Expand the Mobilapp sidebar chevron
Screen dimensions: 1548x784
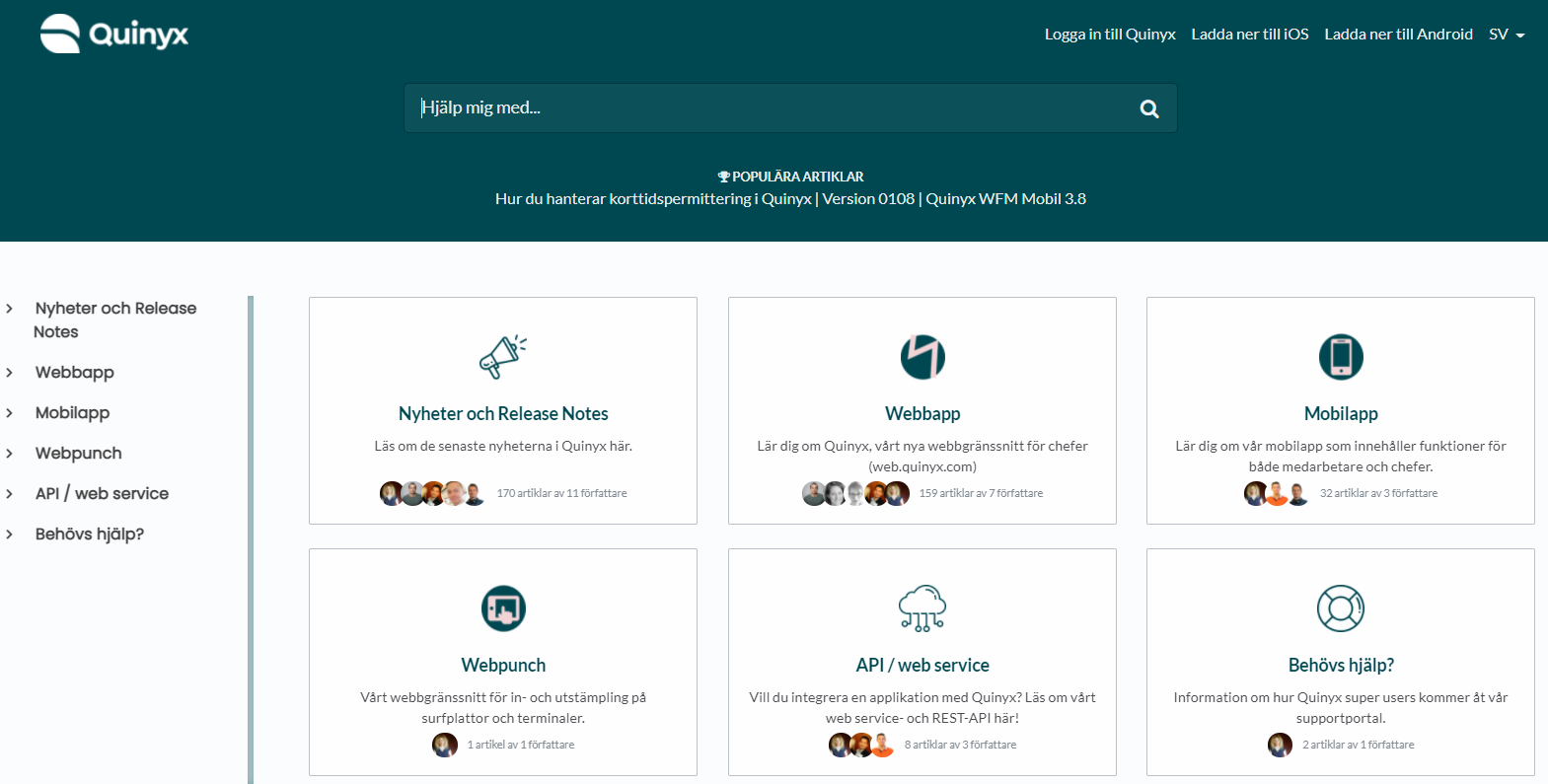click(x=10, y=413)
